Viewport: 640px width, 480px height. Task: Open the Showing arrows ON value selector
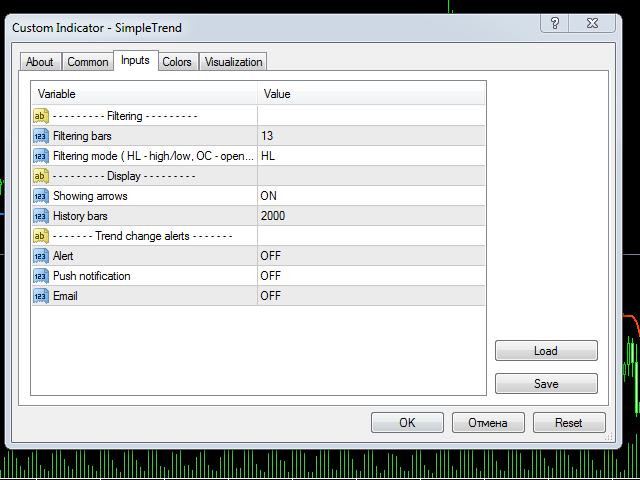pos(268,196)
